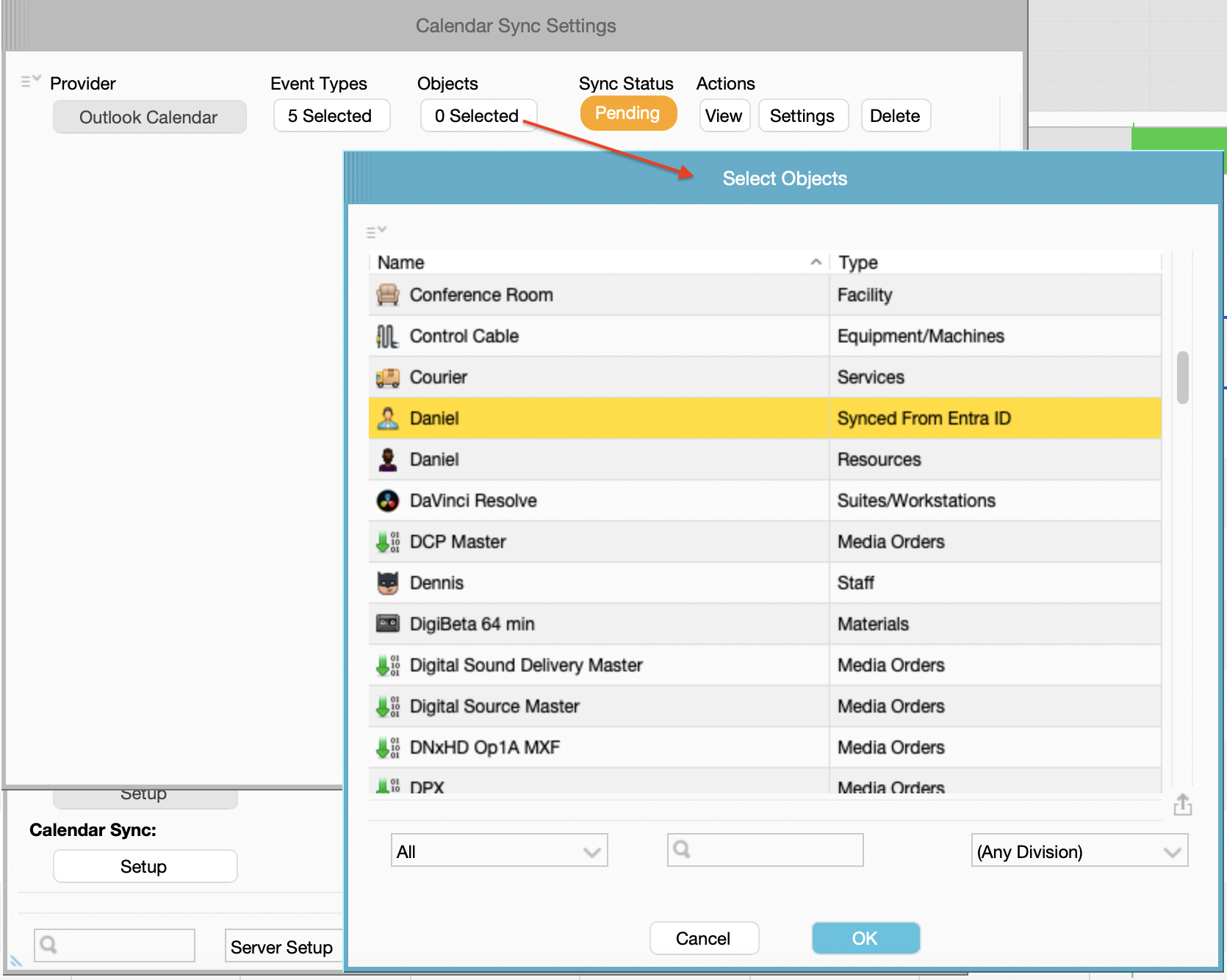
Task: Sort list by Name column header
Action: [598, 262]
